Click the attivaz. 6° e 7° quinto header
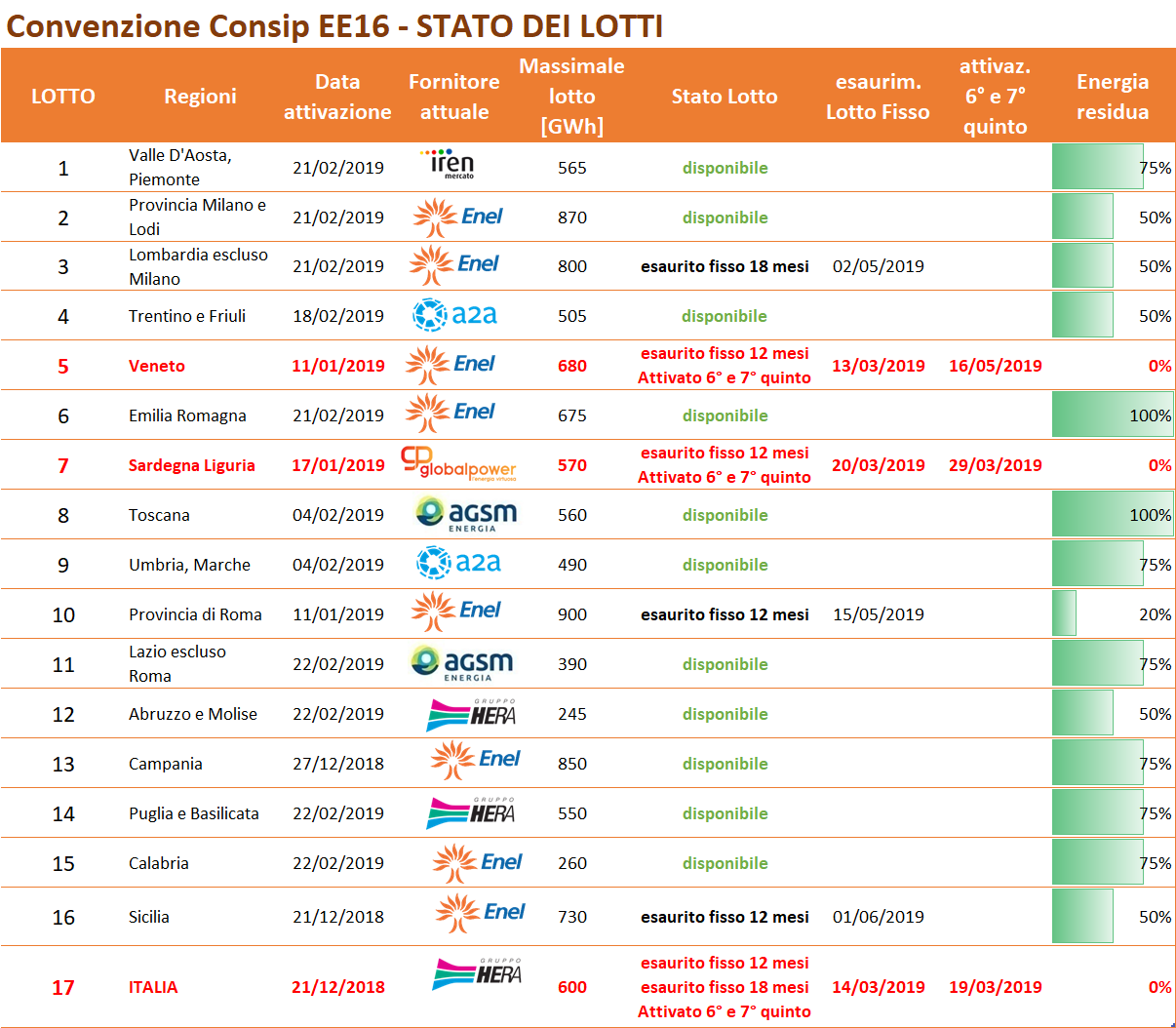 (x=995, y=96)
